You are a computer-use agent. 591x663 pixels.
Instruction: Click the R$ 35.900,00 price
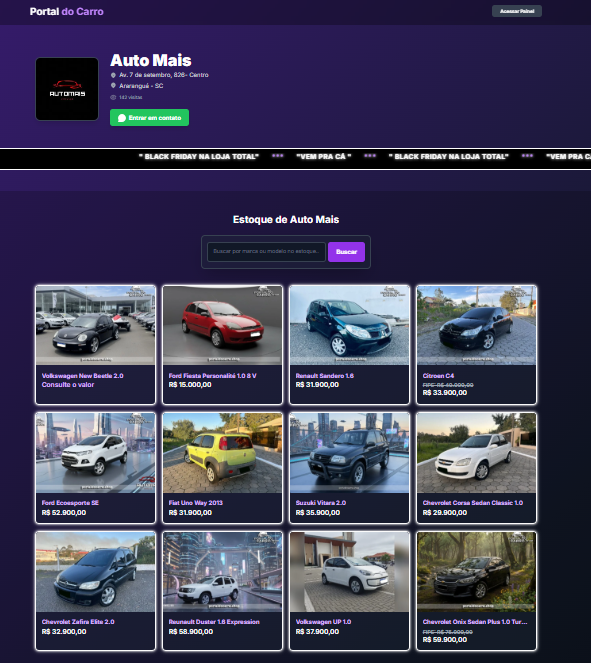(x=318, y=512)
